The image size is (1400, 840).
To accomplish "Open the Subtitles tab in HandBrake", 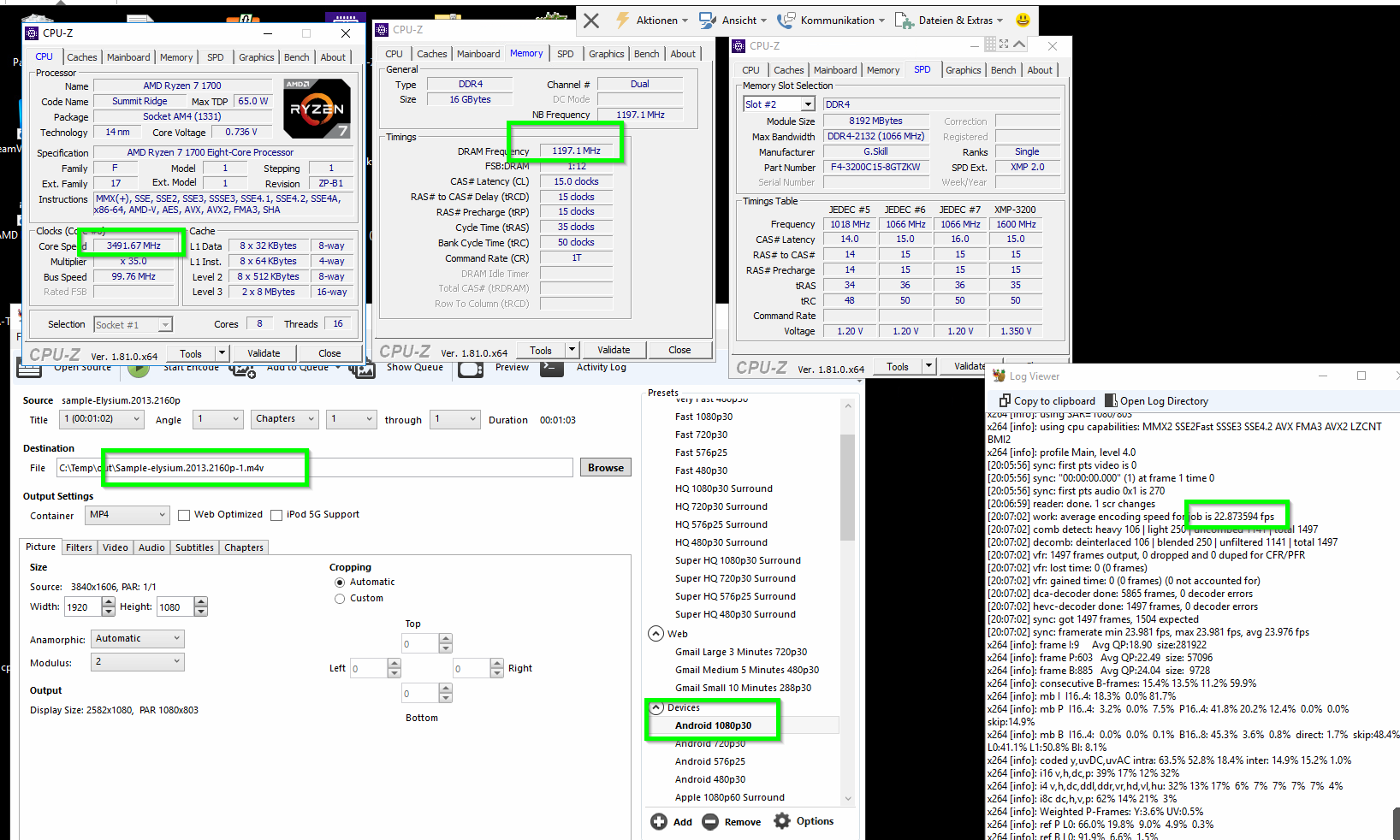I will [194, 547].
